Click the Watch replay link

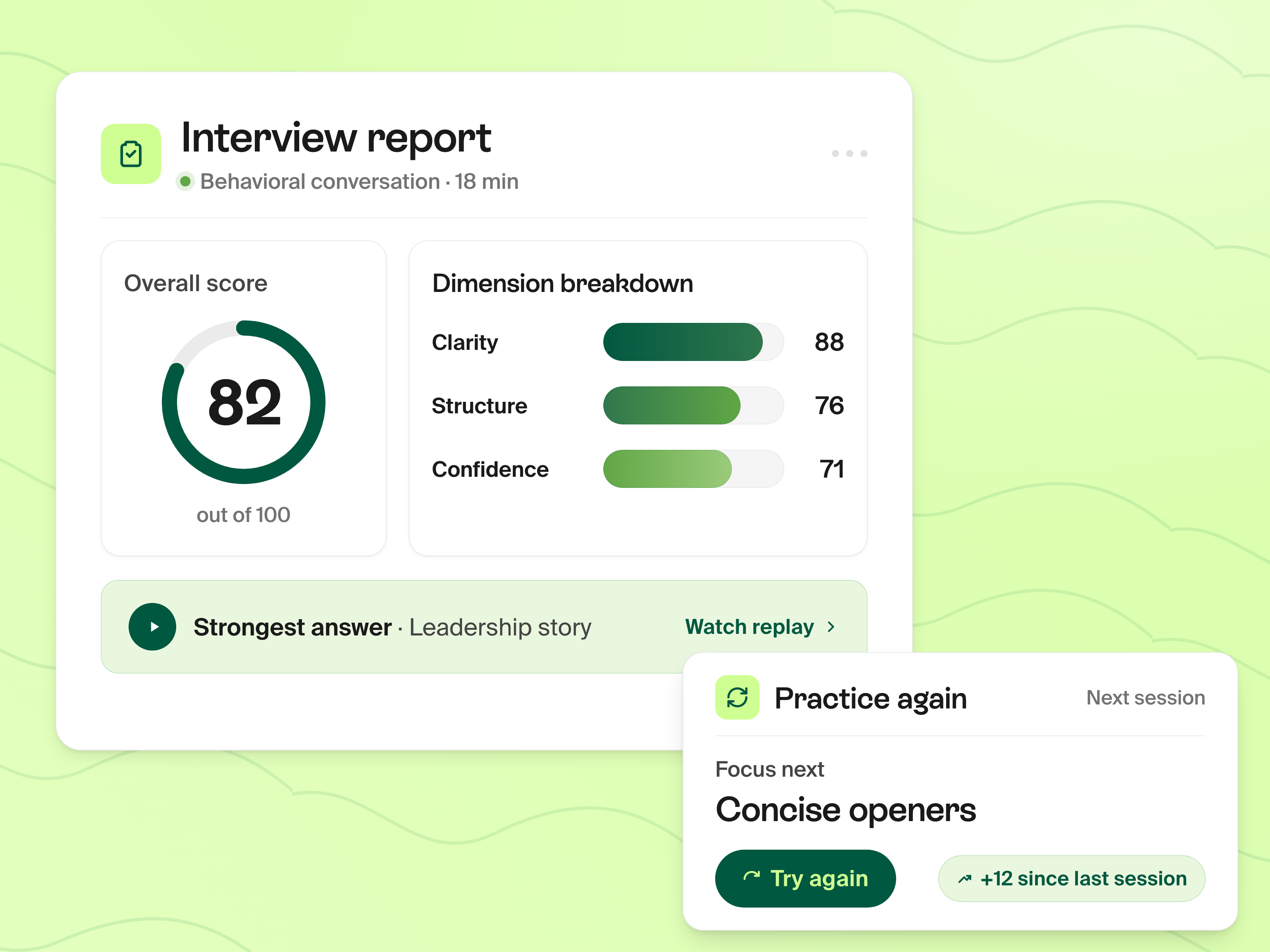(x=749, y=627)
